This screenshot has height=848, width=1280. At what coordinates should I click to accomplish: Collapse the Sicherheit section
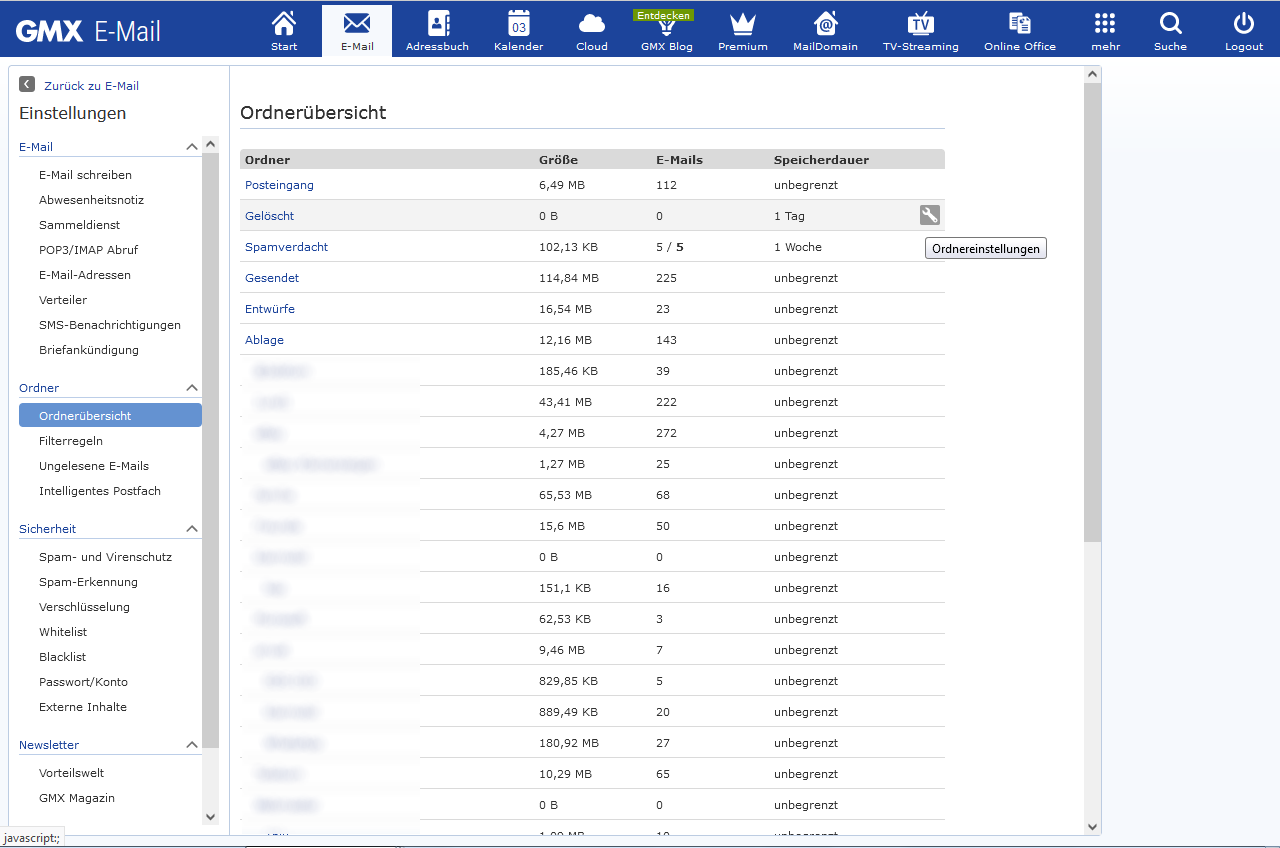coord(191,528)
